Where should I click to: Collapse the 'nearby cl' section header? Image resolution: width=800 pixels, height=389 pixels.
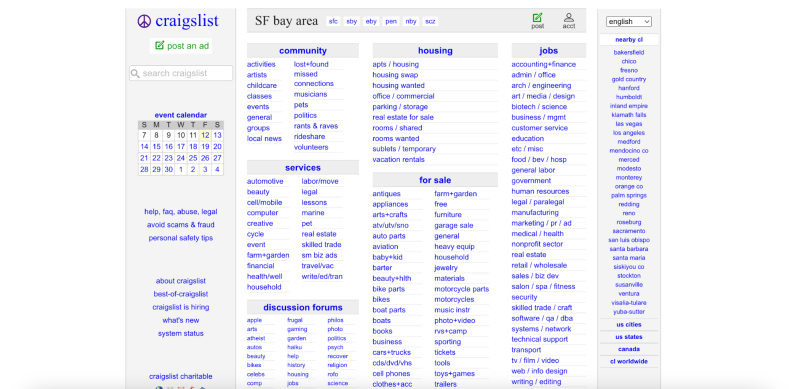pyautogui.click(x=629, y=40)
